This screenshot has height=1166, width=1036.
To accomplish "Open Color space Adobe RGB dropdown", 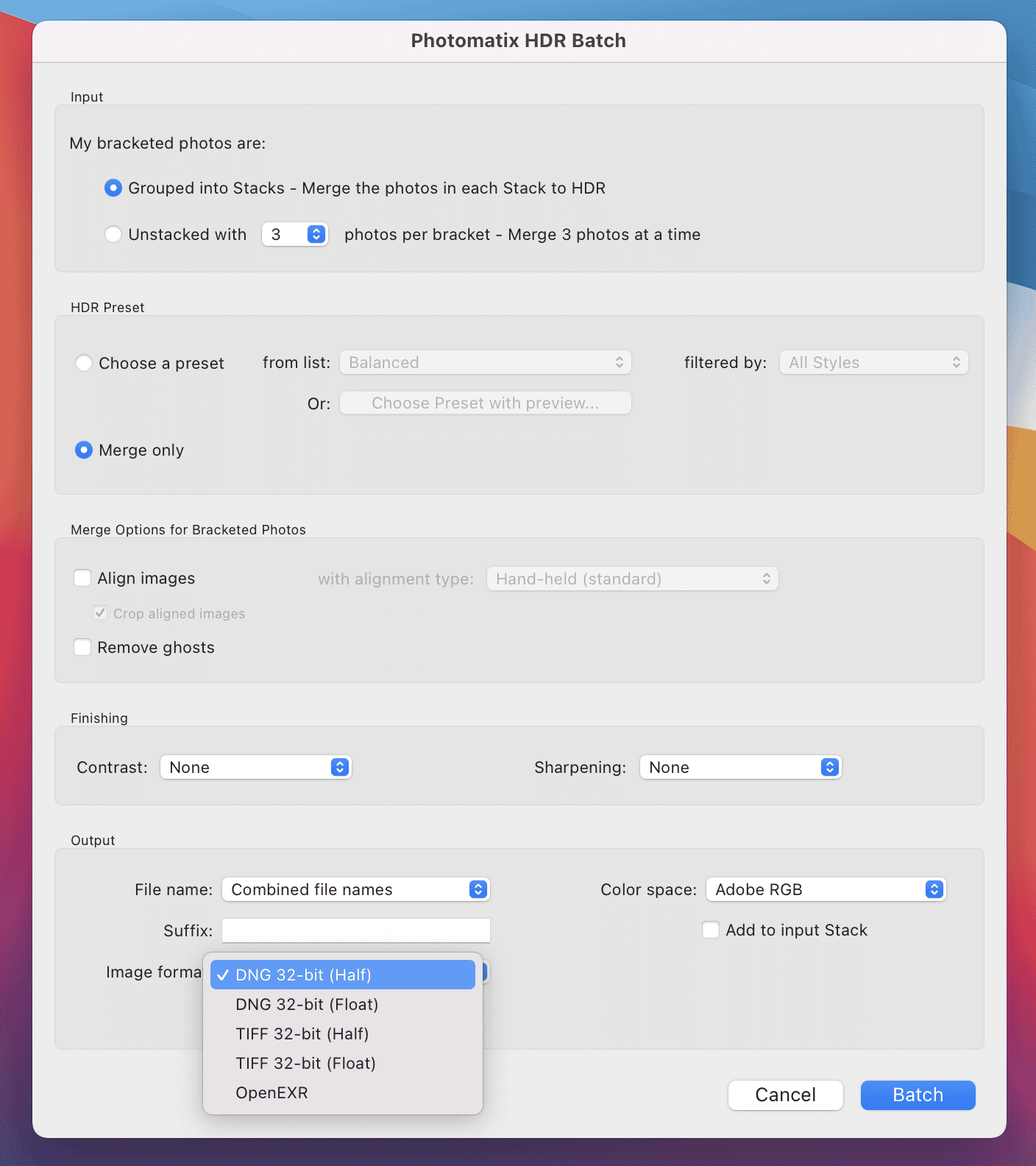I will [826, 890].
